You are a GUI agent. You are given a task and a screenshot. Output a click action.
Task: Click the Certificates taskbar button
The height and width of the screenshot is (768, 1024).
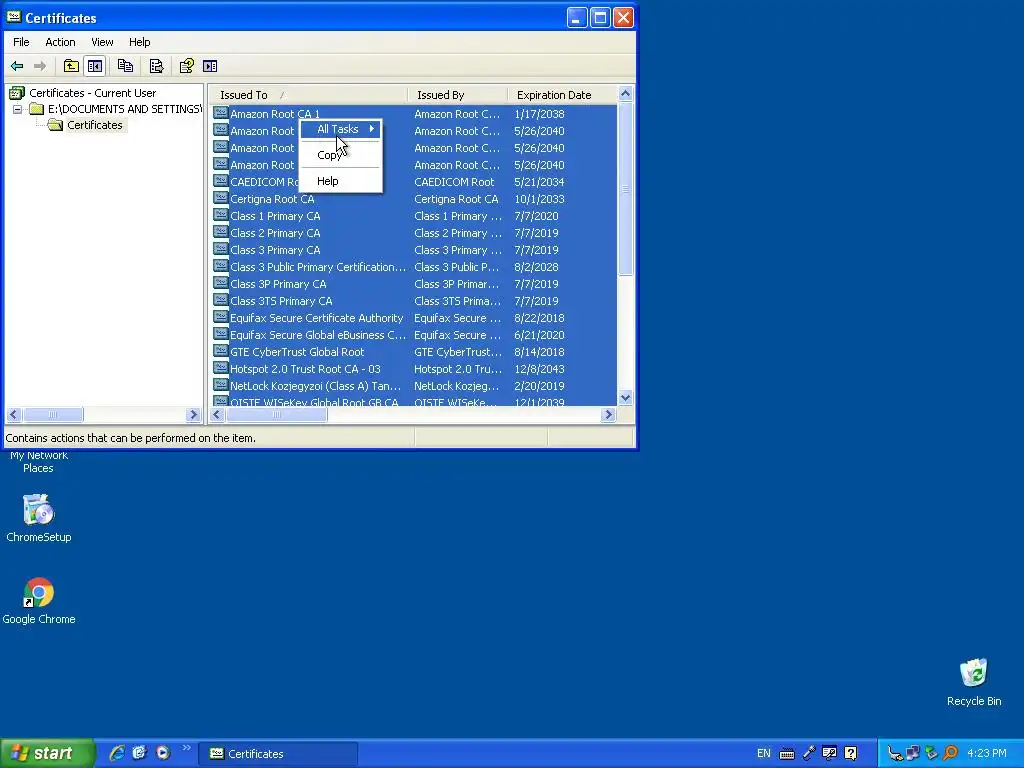pos(278,754)
